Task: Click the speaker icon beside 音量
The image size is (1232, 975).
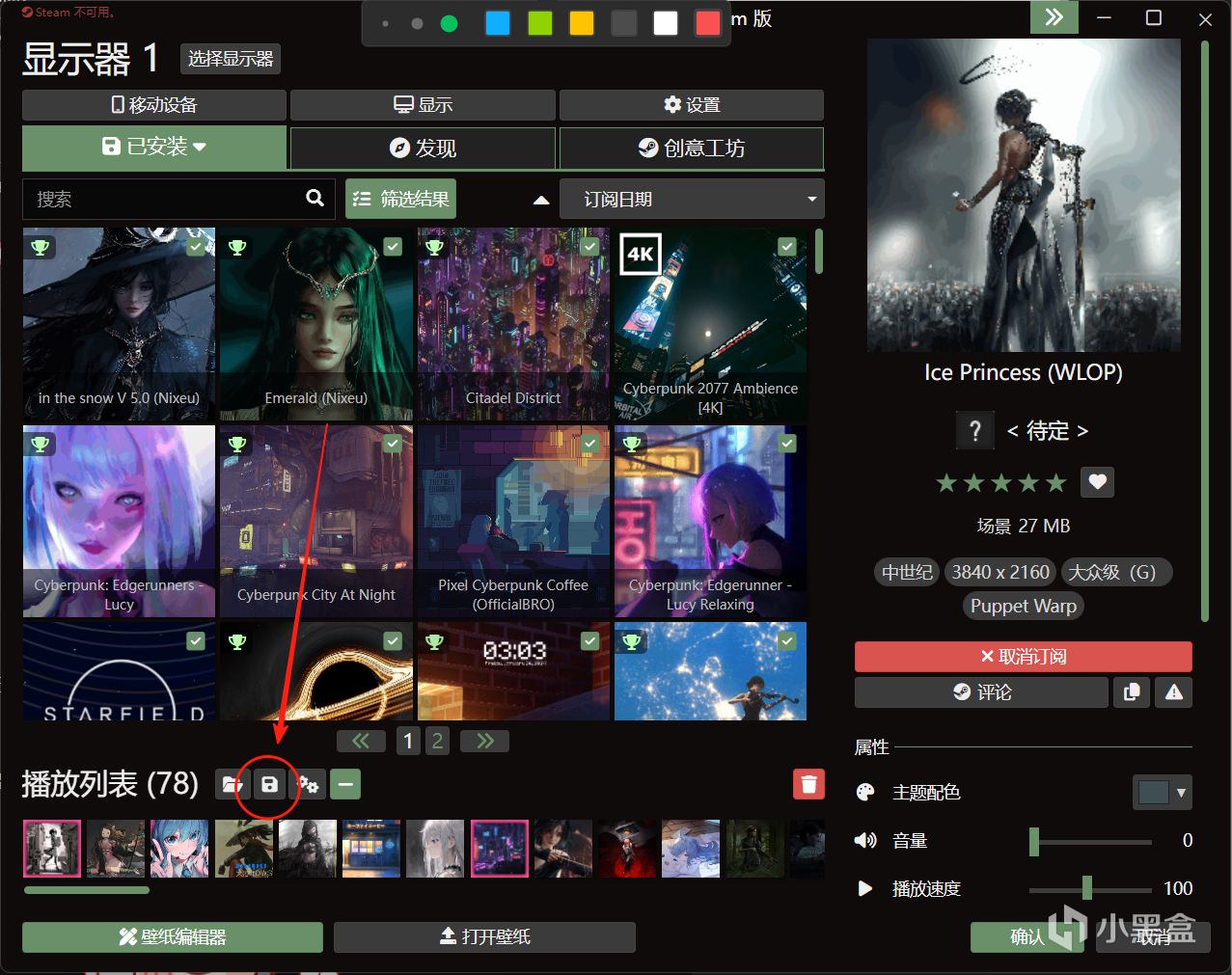Action: [x=865, y=841]
